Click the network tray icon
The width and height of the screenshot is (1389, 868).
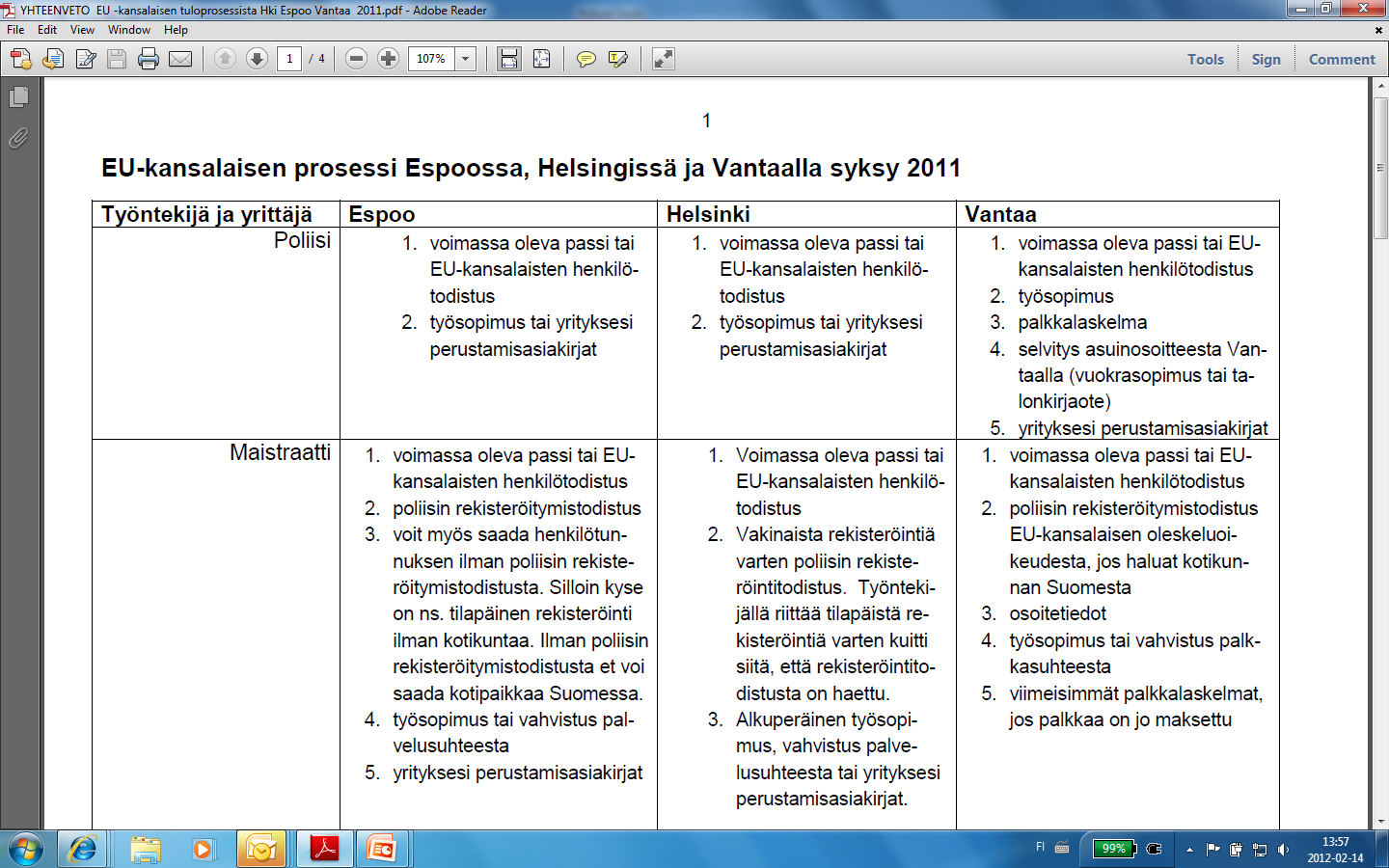pyautogui.click(x=1259, y=850)
